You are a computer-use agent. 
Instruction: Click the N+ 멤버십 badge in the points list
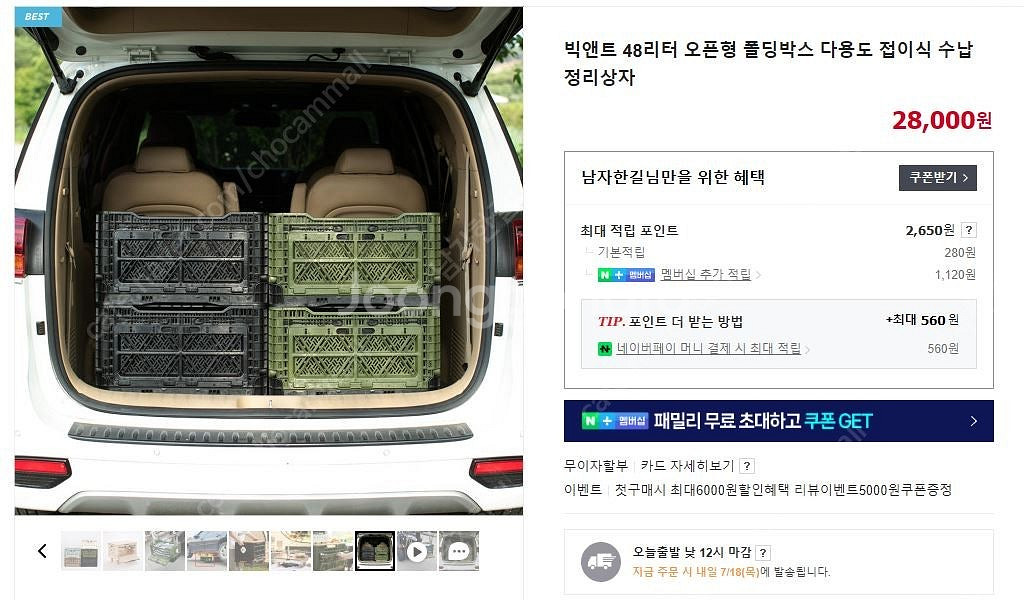pos(626,275)
